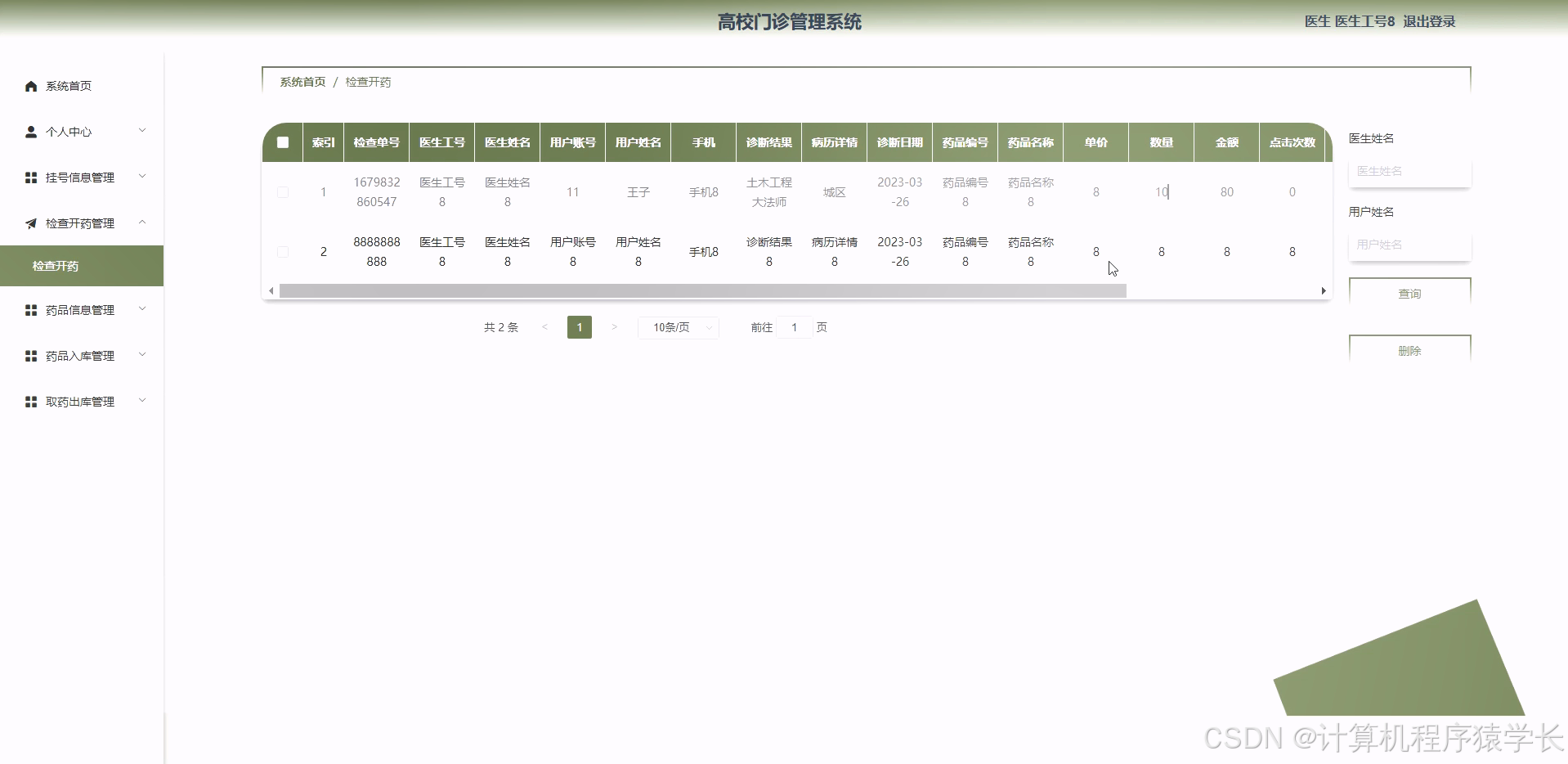Go to previous page arrow in pagination

(x=544, y=327)
